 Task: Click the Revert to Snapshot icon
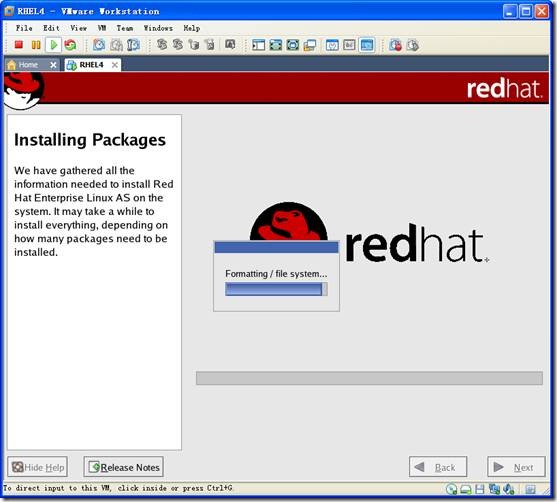click(x=116, y=45)
